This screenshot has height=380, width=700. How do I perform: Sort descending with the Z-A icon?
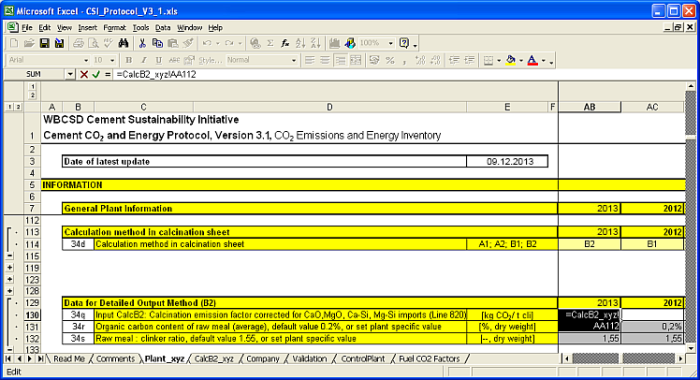315,43
